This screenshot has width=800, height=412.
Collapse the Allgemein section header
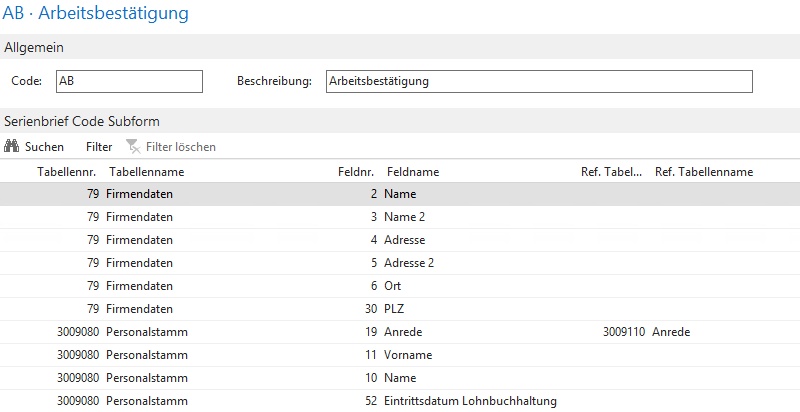coord(32,47)
